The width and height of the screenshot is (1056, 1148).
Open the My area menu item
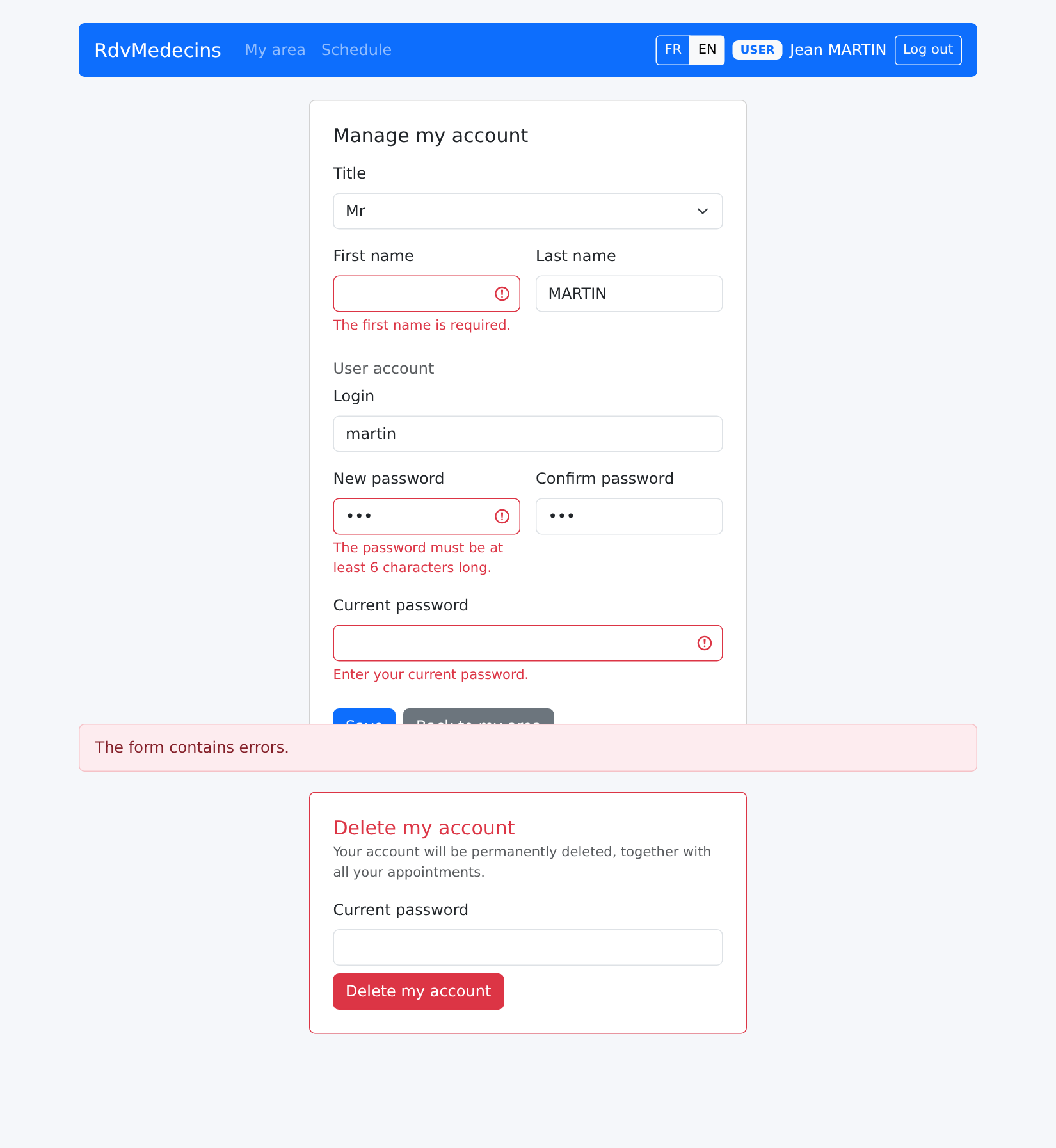(275, 50)
